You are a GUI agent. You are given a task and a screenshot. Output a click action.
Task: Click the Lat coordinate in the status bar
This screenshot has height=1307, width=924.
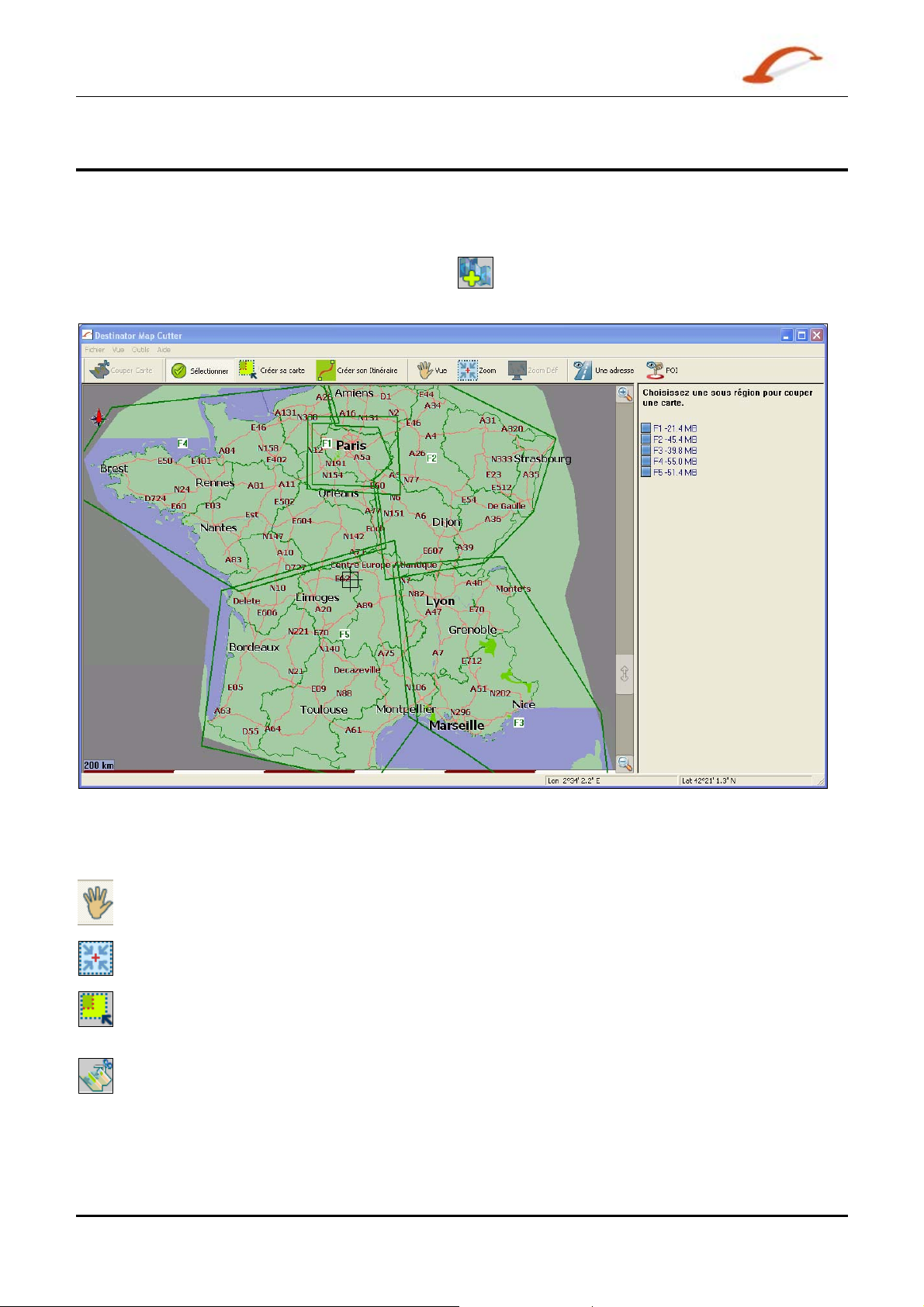coord(708,780)
